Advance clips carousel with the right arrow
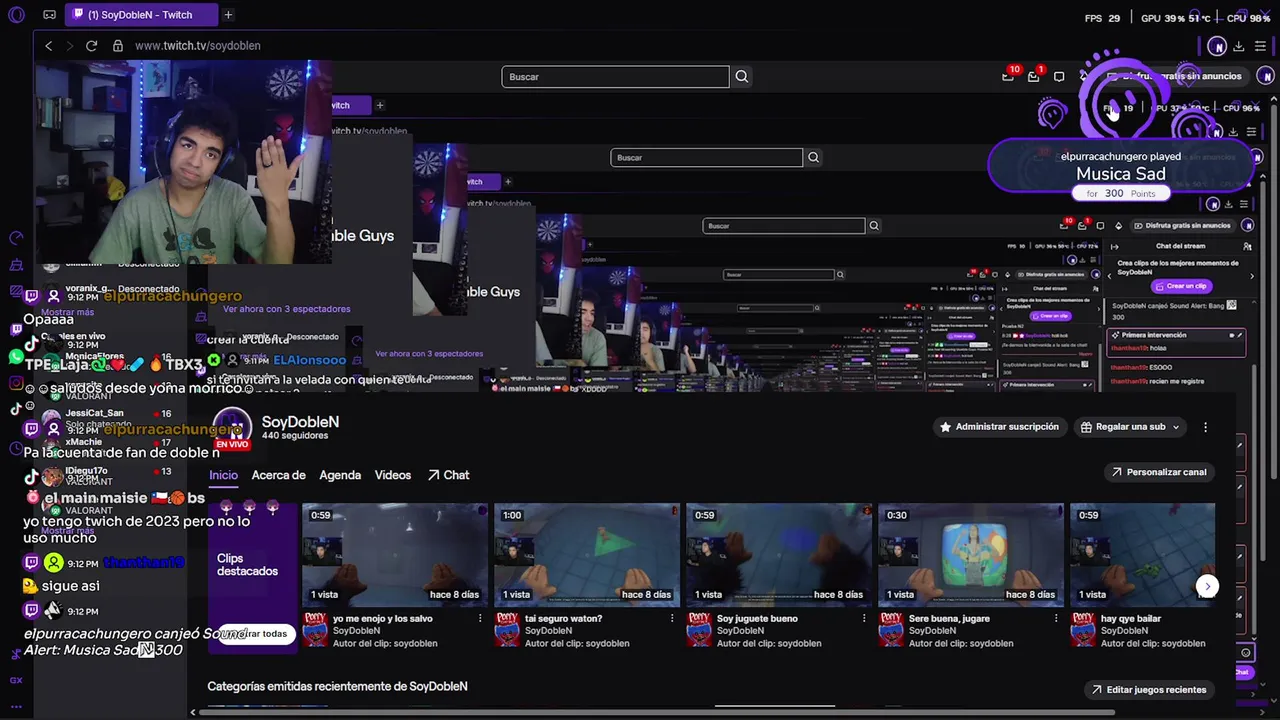Image resolution: width=1280 pixels, height=720 pixels. pos(1207,587)
